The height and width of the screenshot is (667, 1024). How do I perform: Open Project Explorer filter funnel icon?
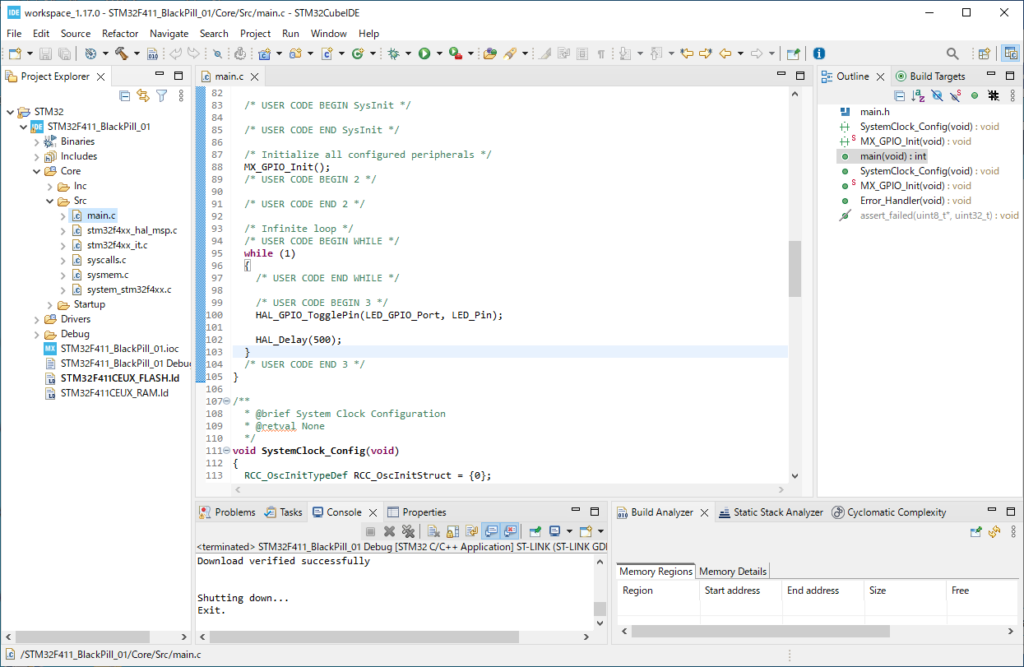click(x=162, y=96)
